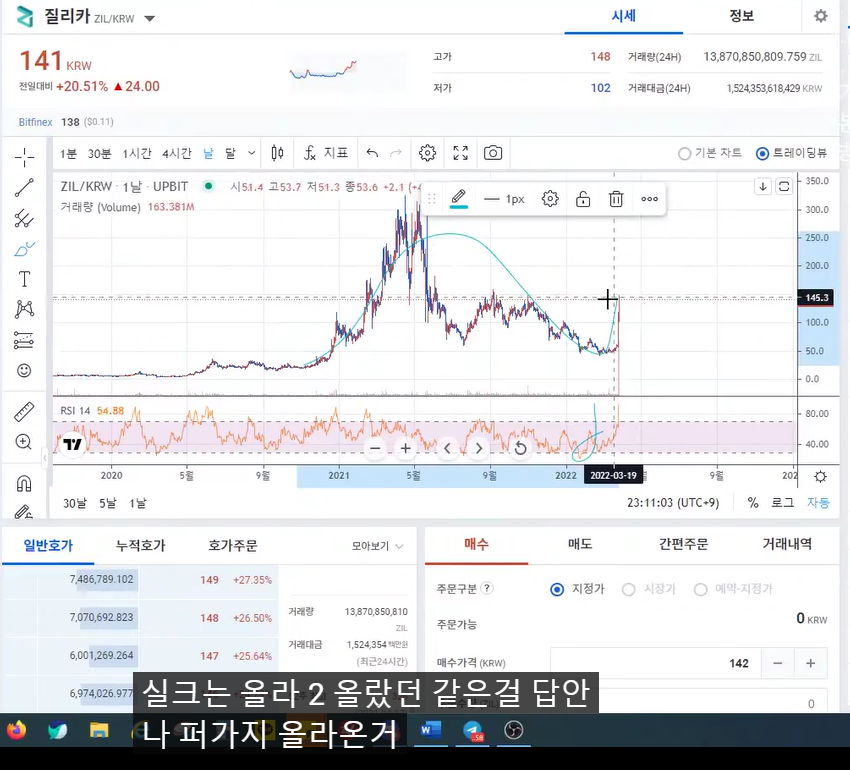Click the 매수가격 input field
Image resolution: width=850 pixels, height=770 pixels.
(x=656, y=663)
